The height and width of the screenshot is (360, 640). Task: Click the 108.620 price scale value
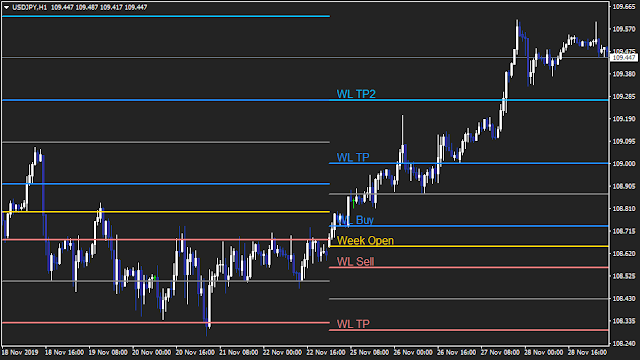pyautogui.click(x=624, y=253)
